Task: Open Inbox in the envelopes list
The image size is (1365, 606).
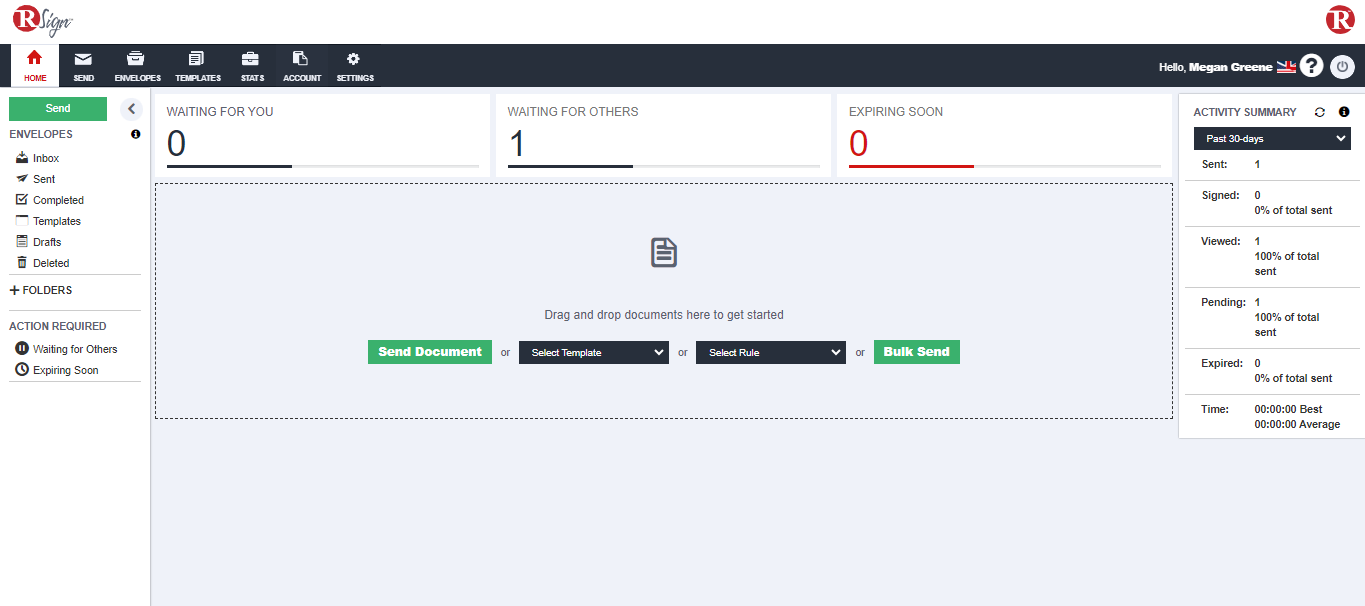Action: (45, 158)
